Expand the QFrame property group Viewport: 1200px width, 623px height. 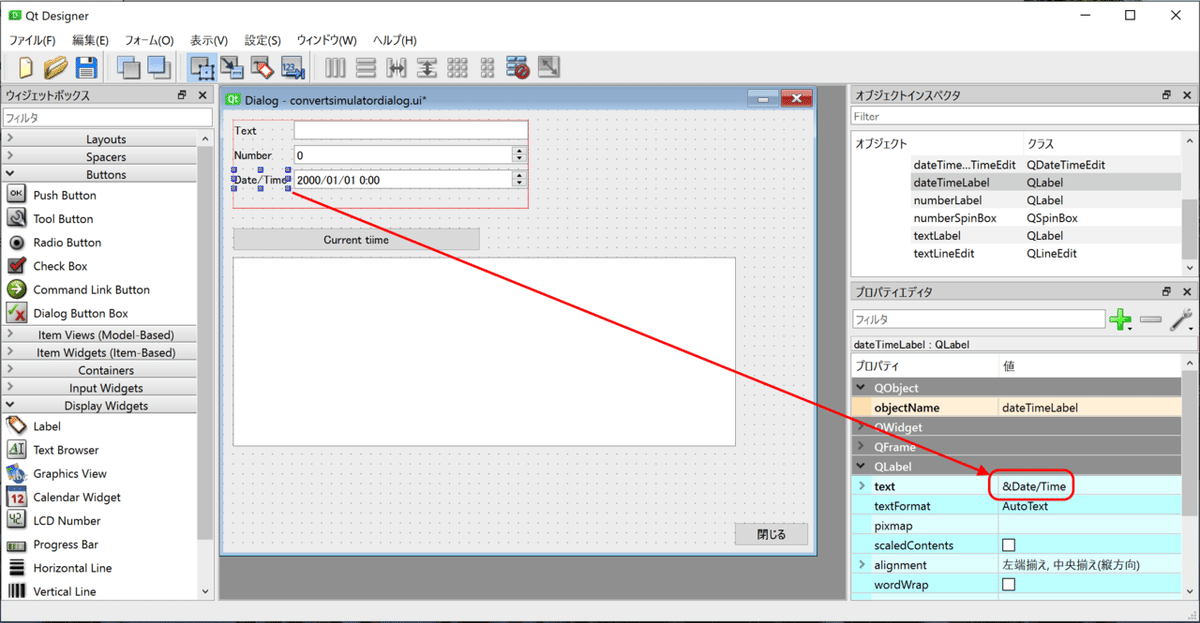tap(861, 447)
